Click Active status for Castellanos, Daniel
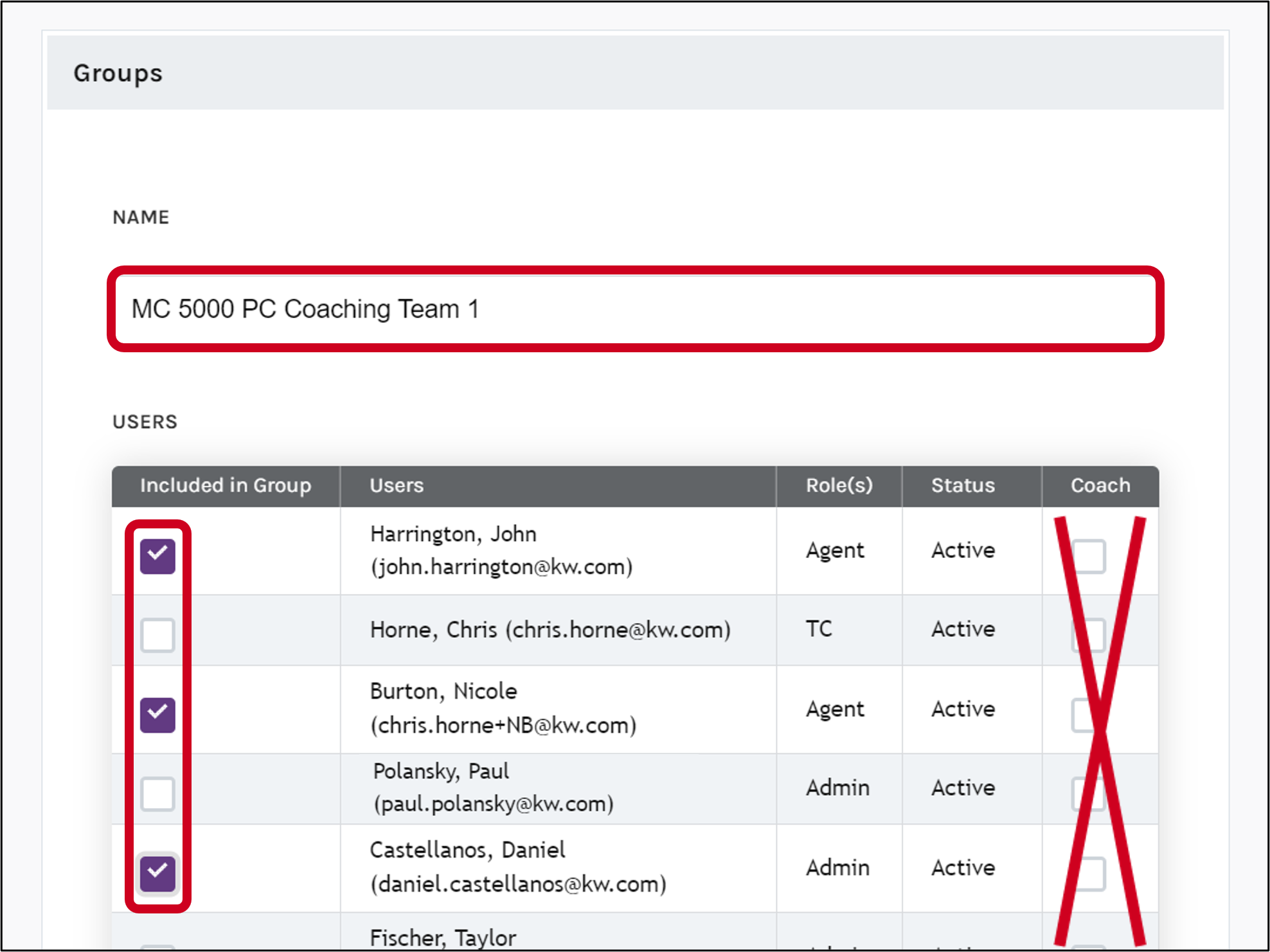1270x952 pixels. [963, 868]
